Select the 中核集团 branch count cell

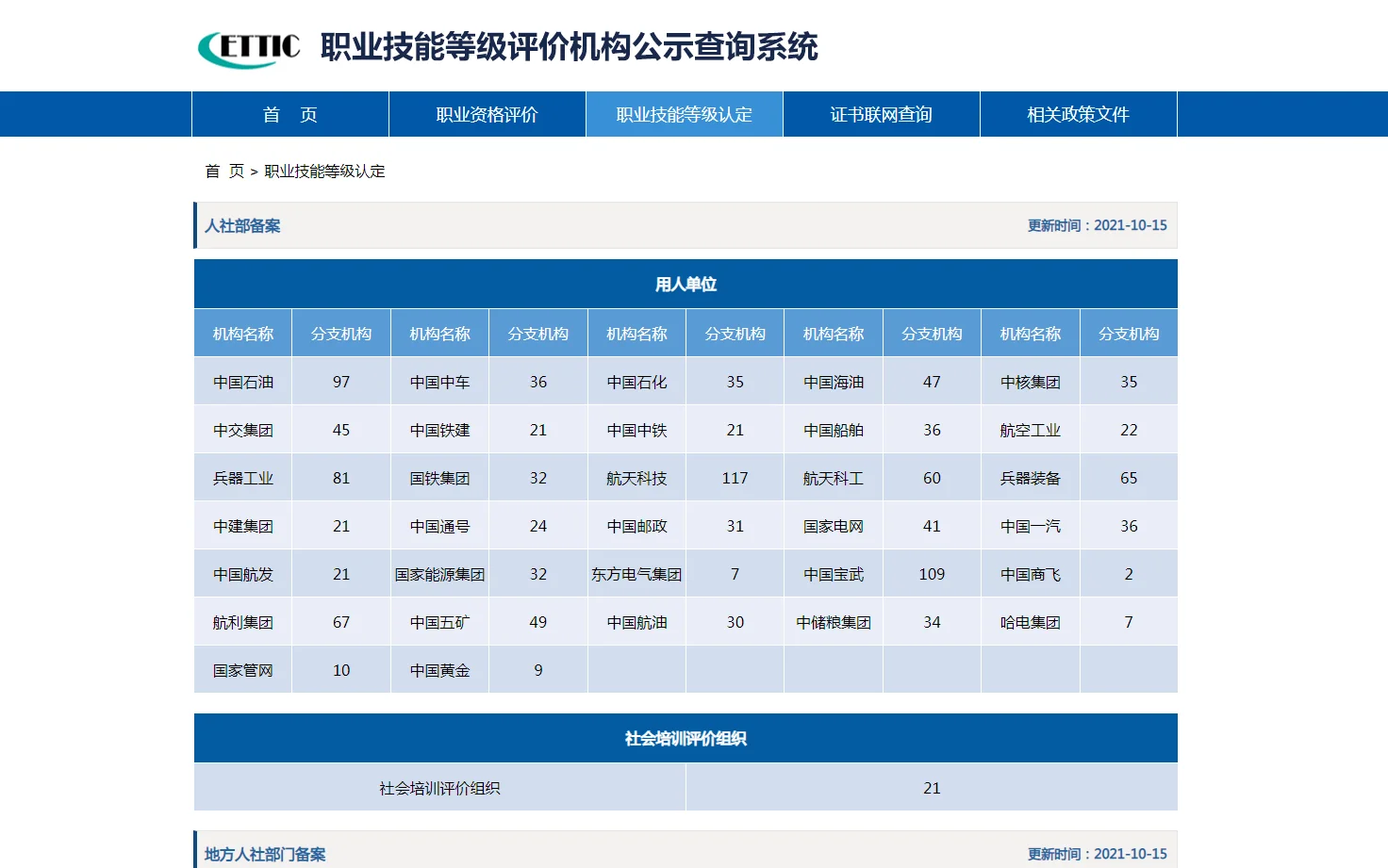[1129, 381]
